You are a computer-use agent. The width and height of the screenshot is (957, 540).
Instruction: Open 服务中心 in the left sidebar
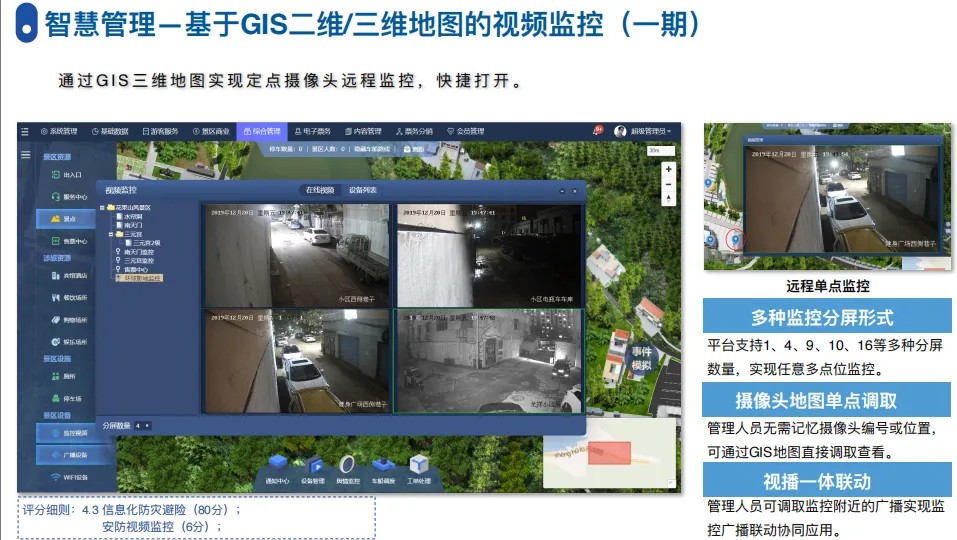point(68,196)
